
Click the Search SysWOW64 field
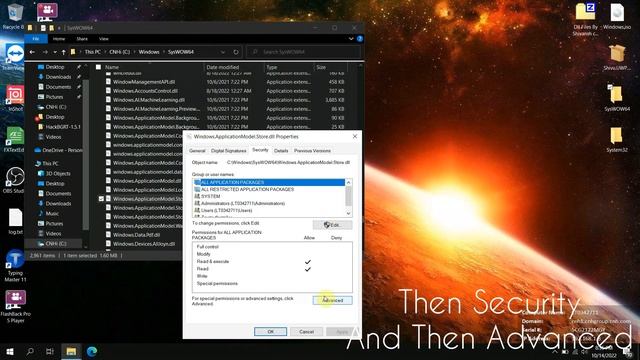(304, 52)
